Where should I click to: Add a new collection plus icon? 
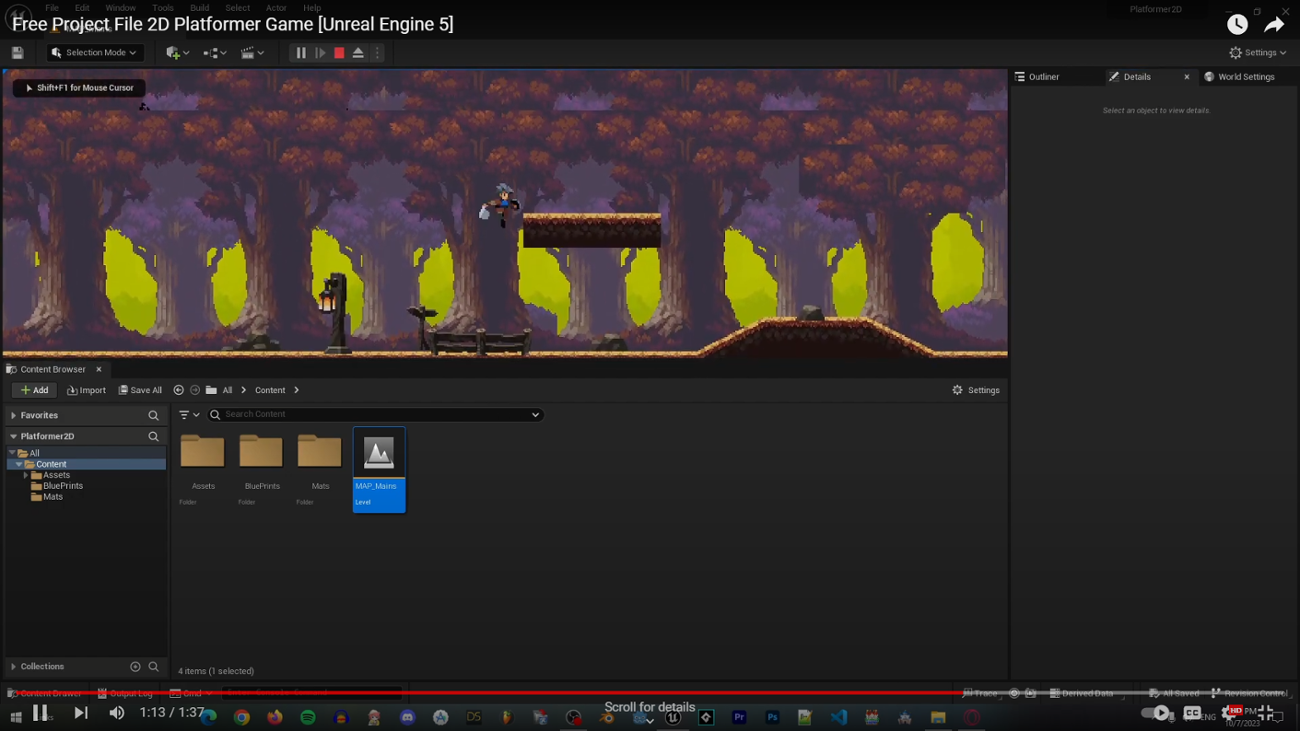coord(135,667)
